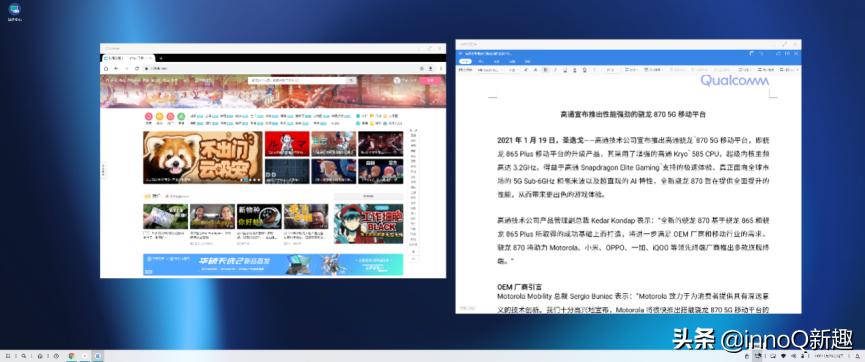Click the search magnifier button in banner
This screenshot has width=865, height=362.
[x=351, y=80]
